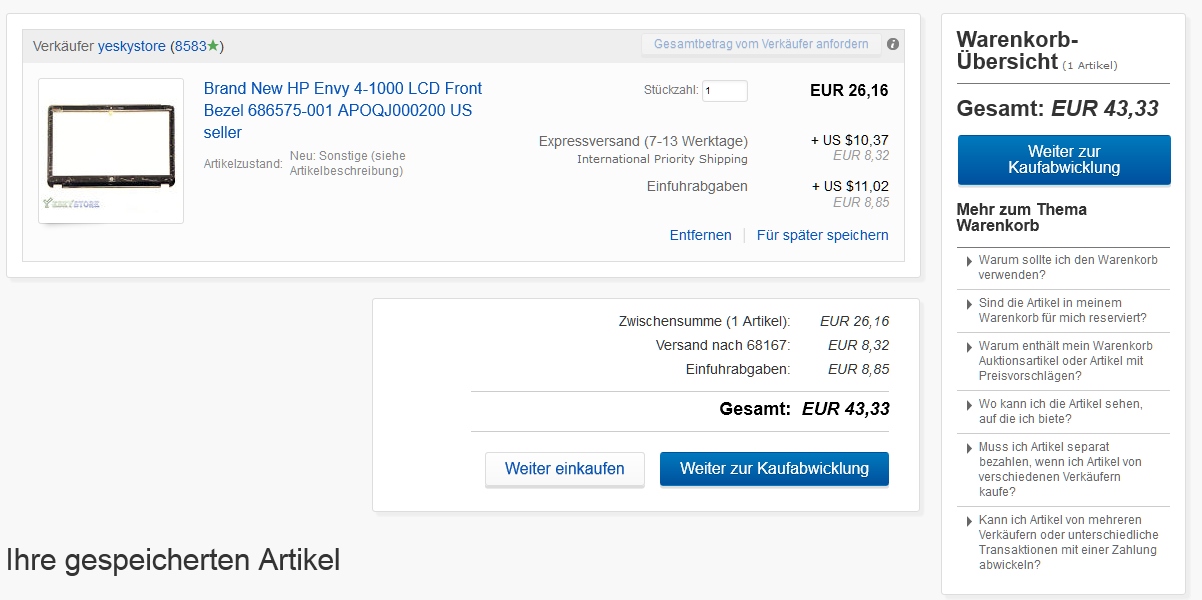The height and width of the screenshot is (600, 1202).
Task: Click the info icon beside Gesamtbetrag anfordern
Action: [x=892, y=44]
